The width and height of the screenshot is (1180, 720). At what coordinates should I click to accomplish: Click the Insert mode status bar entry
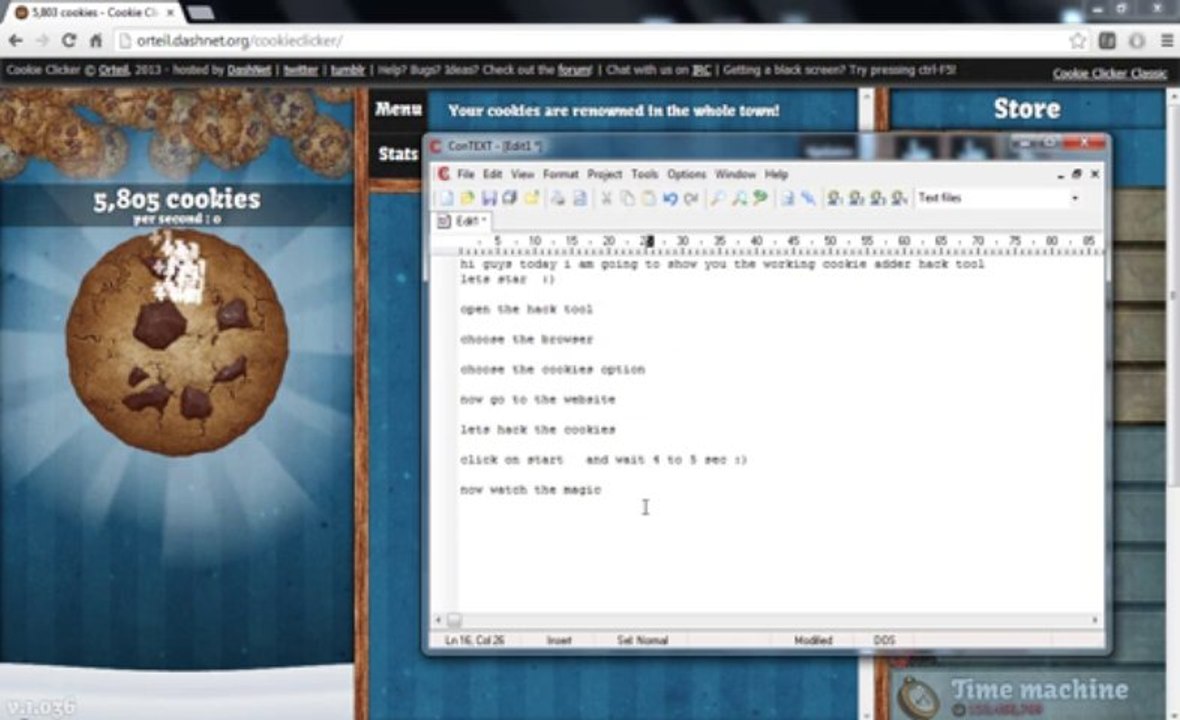(x=559, y=640)
